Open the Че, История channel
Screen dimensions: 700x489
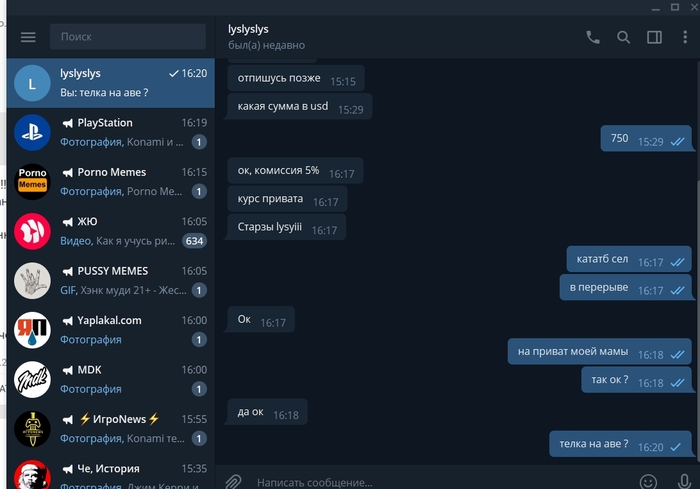111,472
